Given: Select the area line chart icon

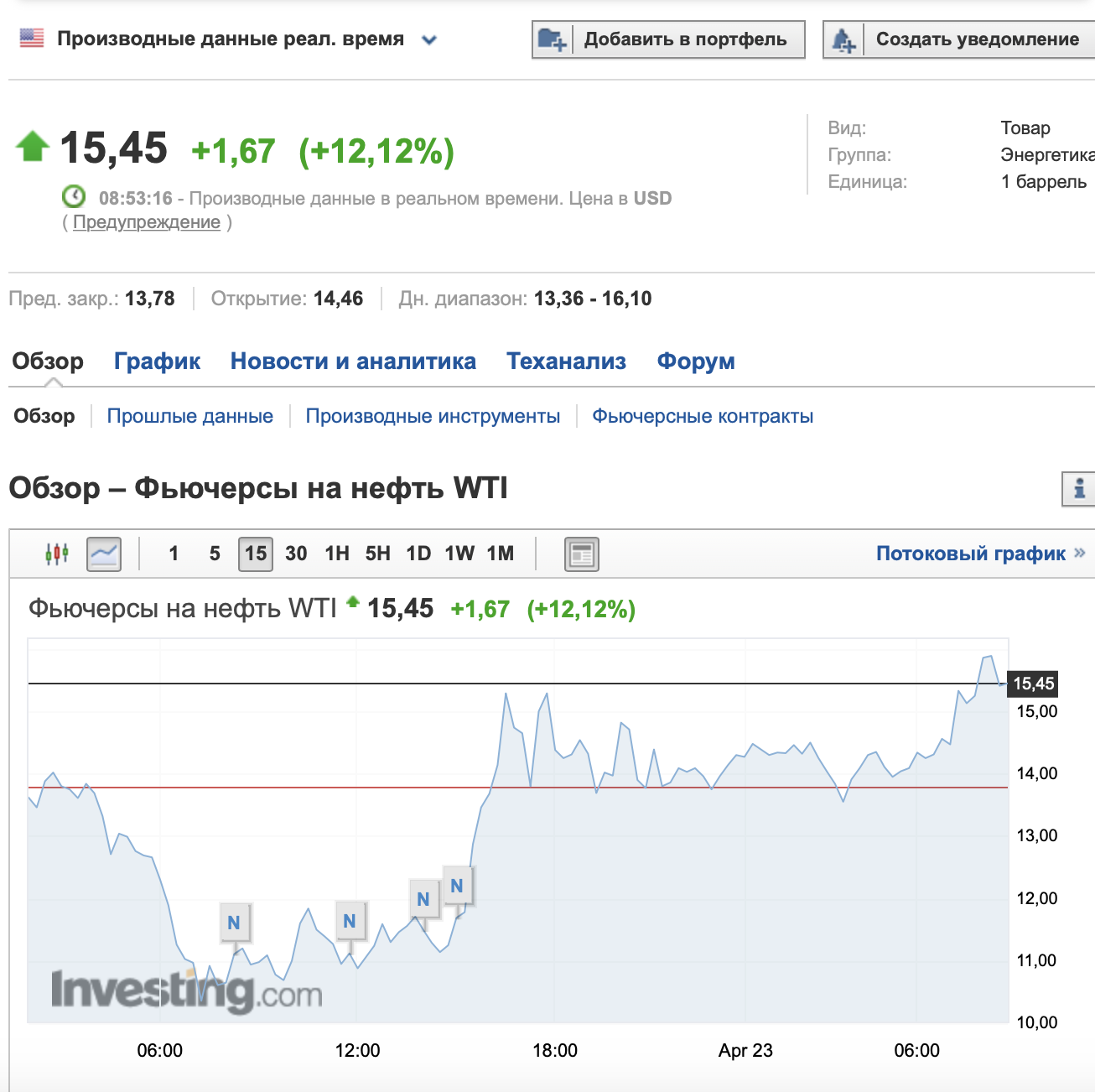Looking at the screenshot, I should (104, 554).
